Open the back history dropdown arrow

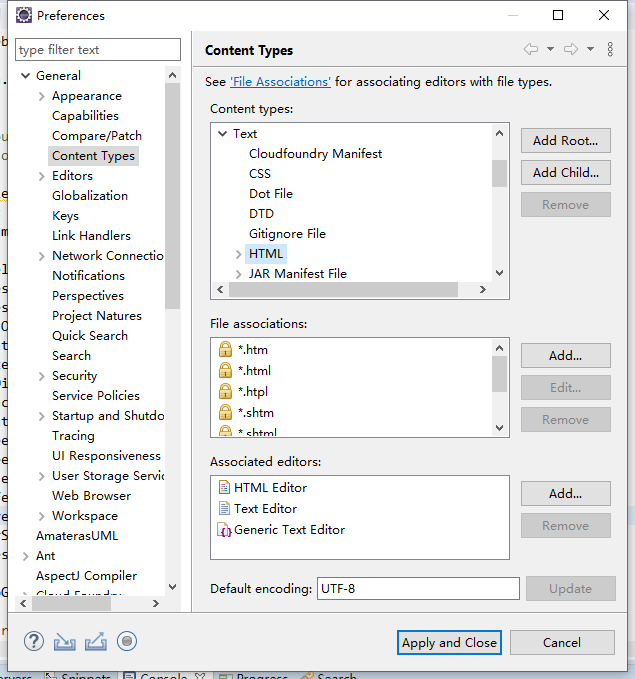click(550, 50)
